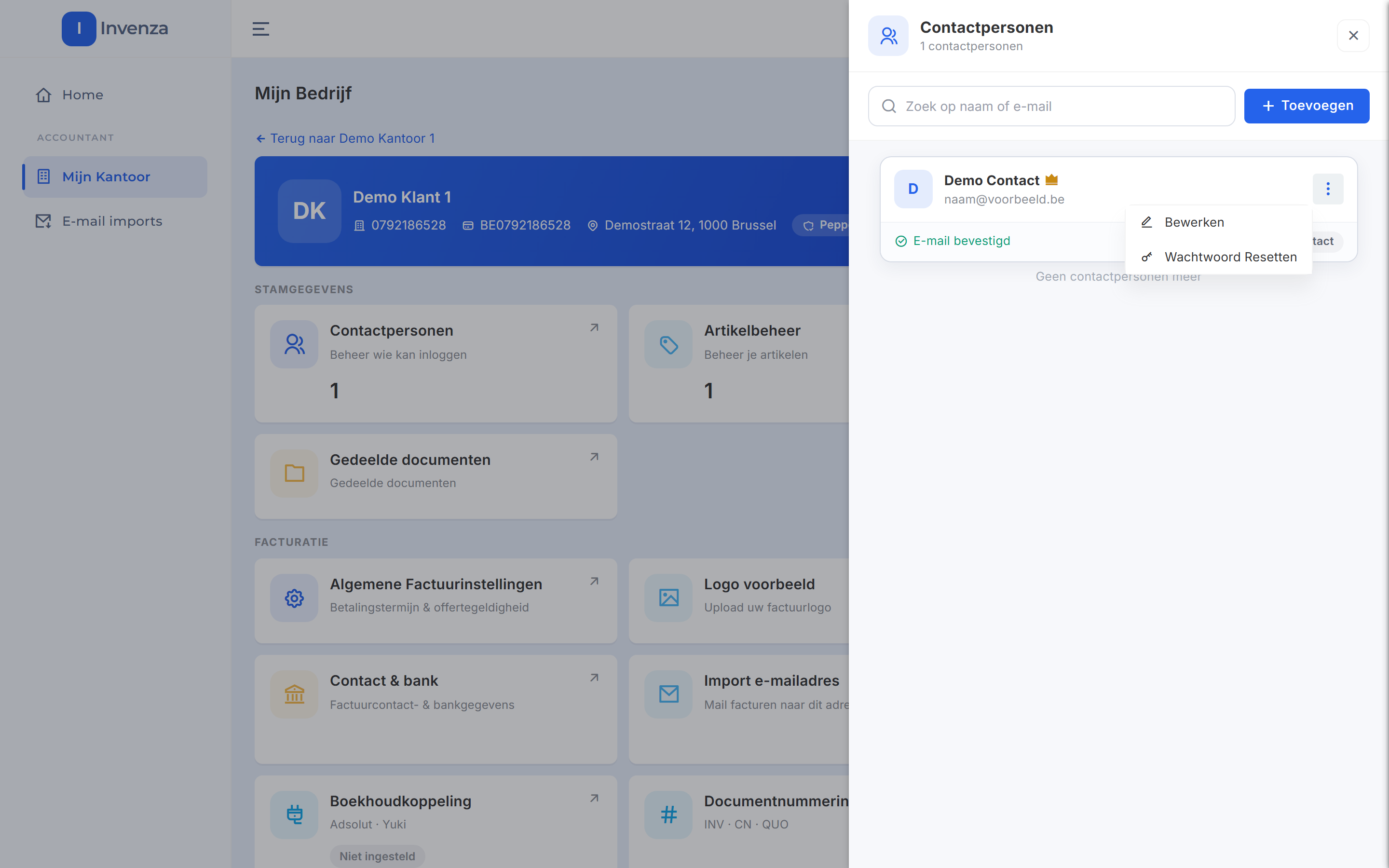Open Contactpersonen card arrow icon

point(594,328)
